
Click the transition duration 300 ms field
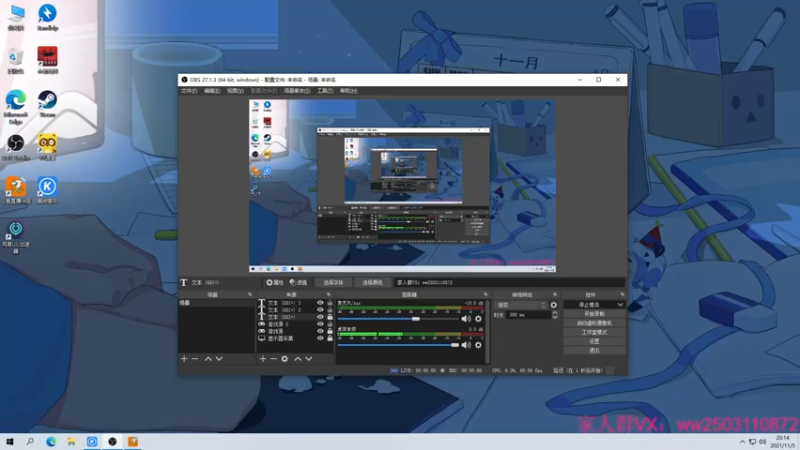[x=529, y=315]
